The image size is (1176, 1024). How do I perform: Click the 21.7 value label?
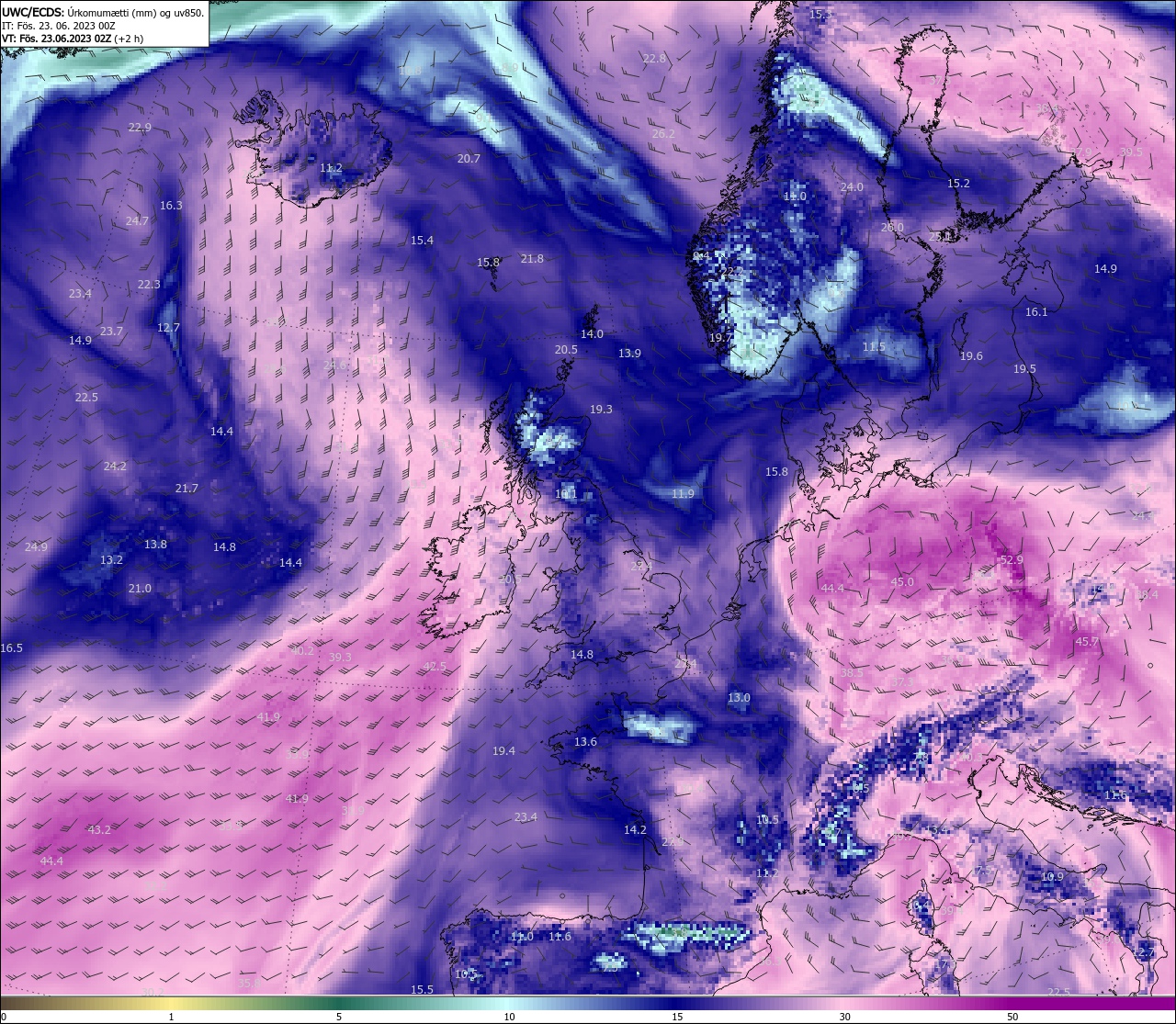pyautogui.click(x=187, y=489)
